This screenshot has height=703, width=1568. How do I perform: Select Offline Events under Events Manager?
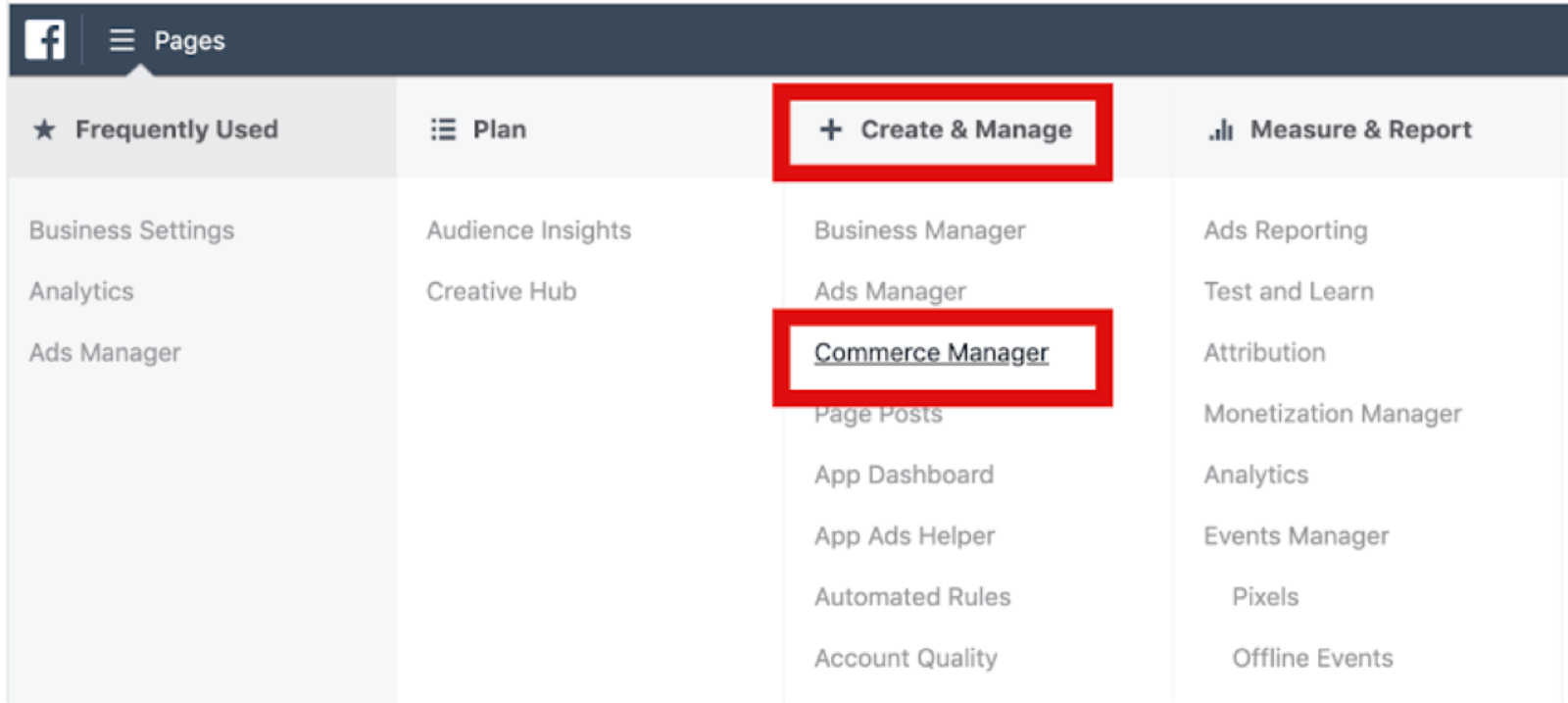(x=1312, y=658)
